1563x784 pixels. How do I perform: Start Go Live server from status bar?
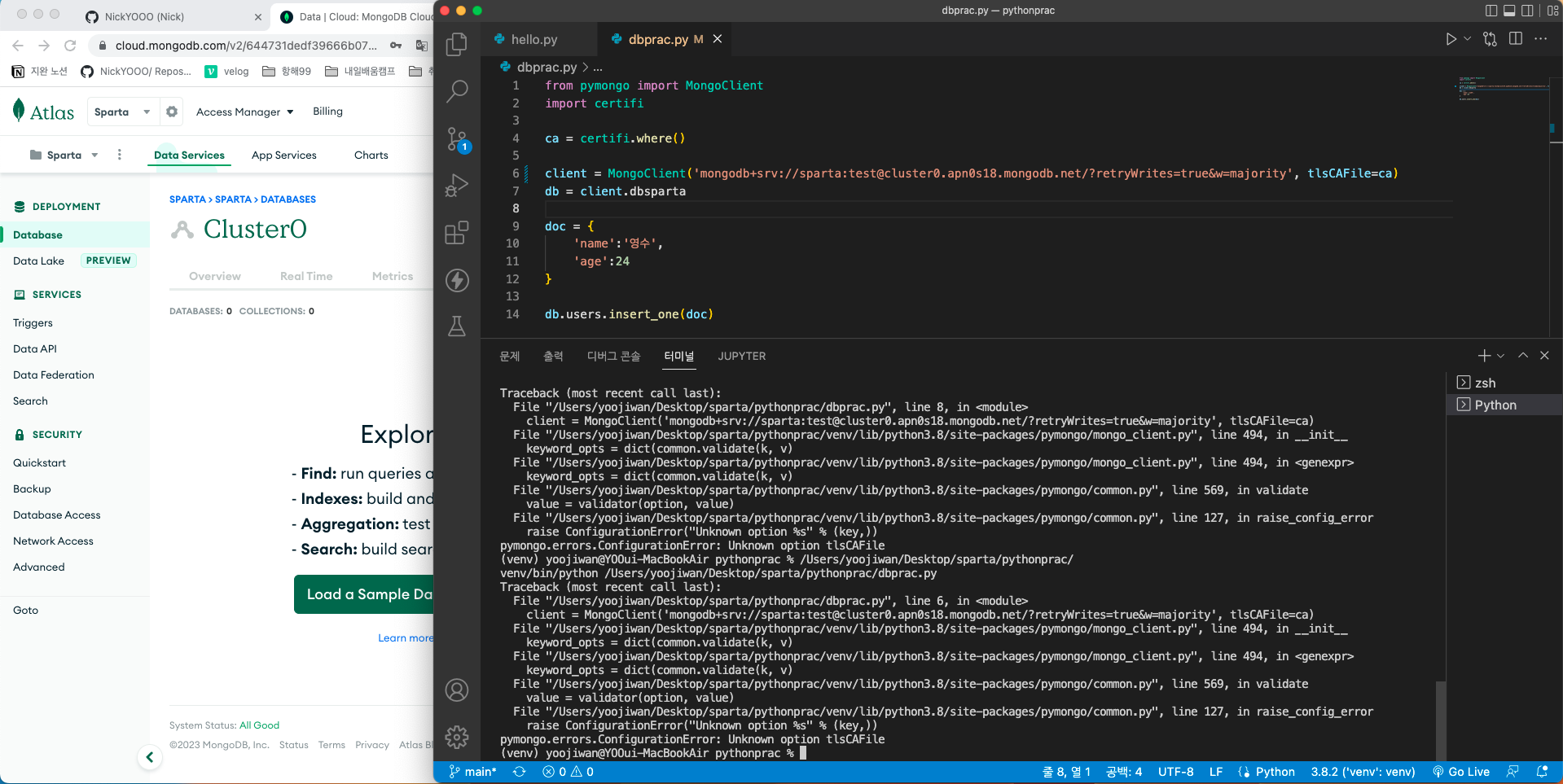click(1461, 772)
